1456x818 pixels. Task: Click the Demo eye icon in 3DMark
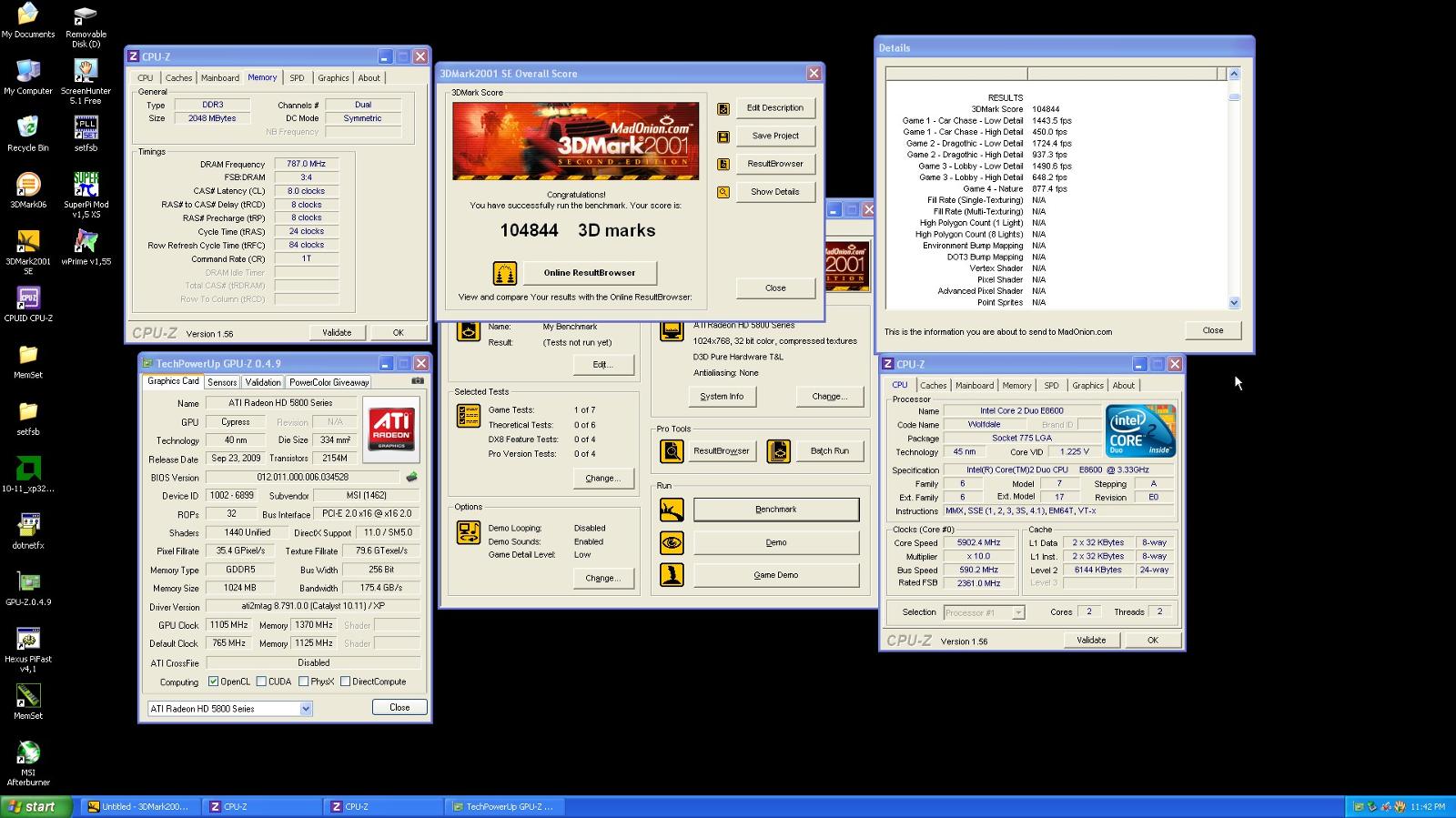coord(672,543)
